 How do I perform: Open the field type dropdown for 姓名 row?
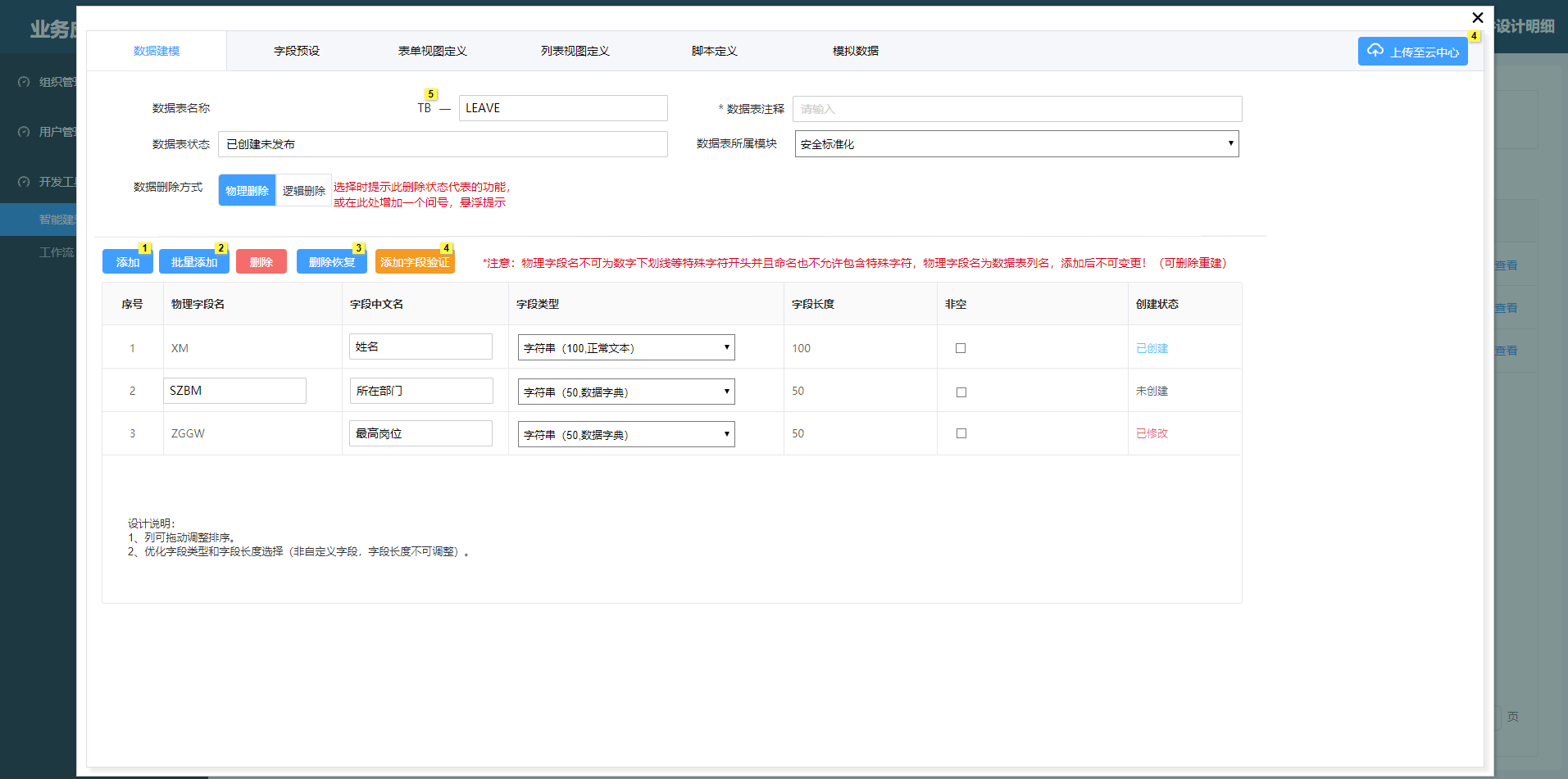pos(626,347)
